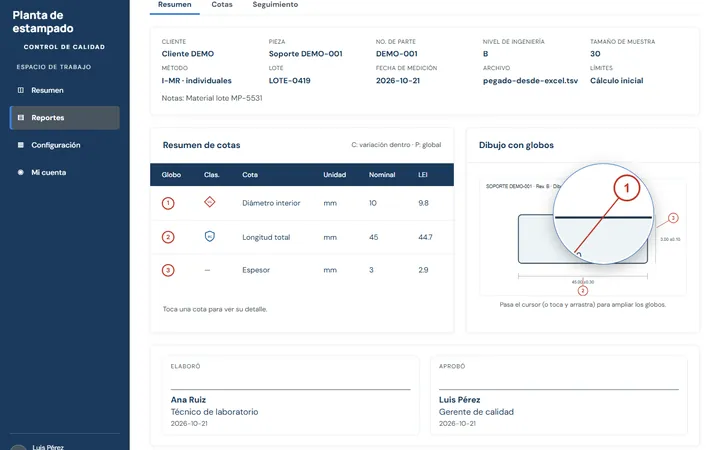The image size is (720, 450).
Task: Click the 2026-10-21 measurement date
Action: (x=398, y=81)
